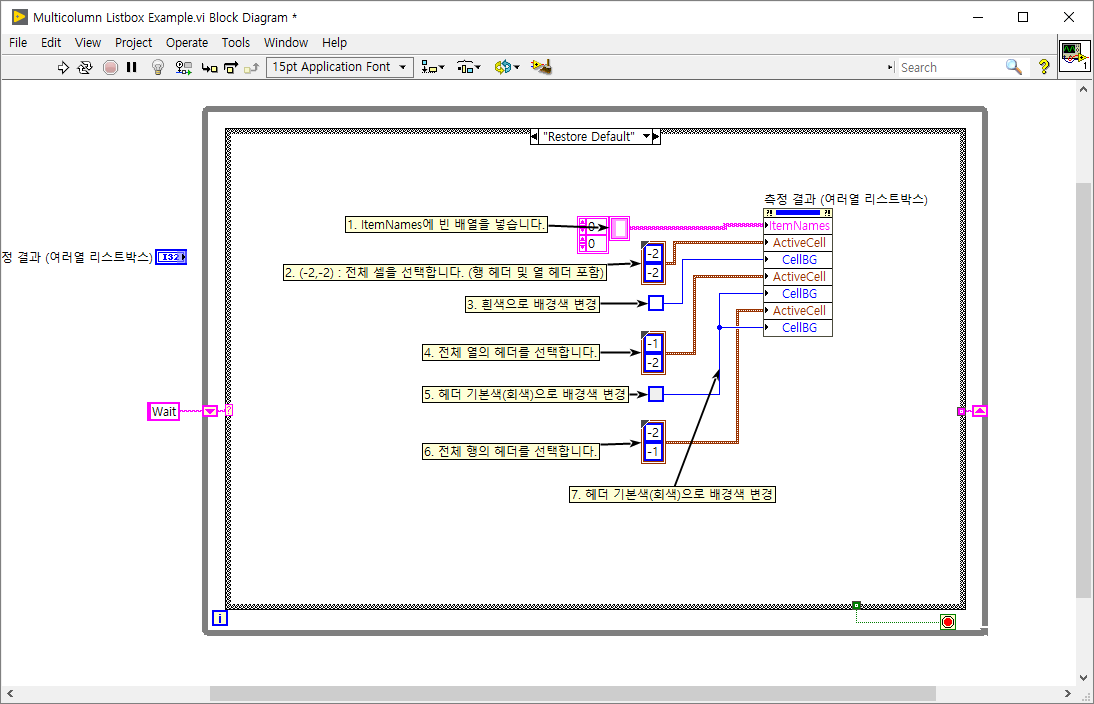Open the Edit menu
This screenshot has width=1094, height=704.
[51, 43]
